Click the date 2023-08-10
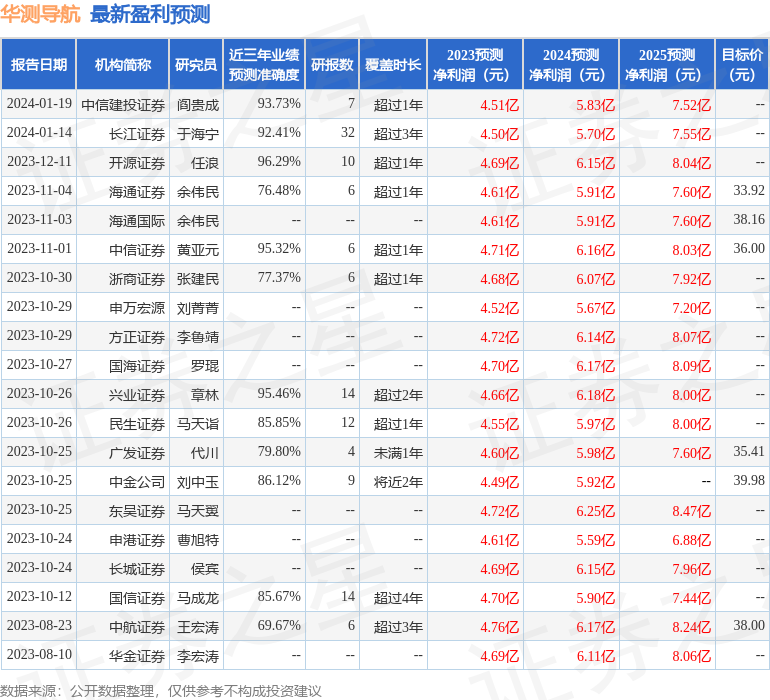Screen dimensions: 770x700 (39, 654)
